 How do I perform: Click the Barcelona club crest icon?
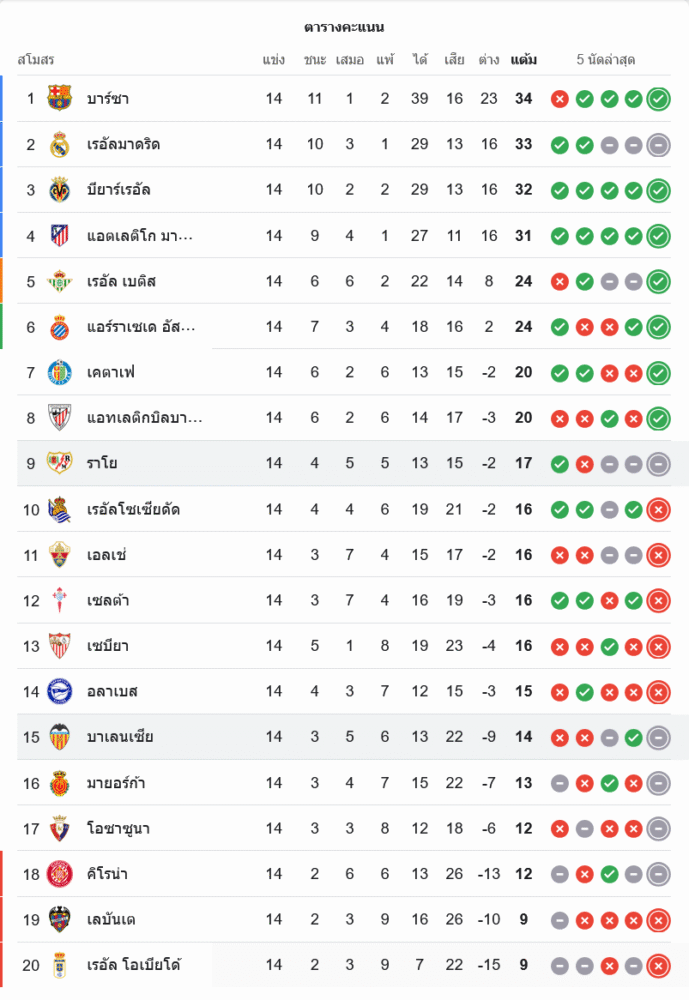click(60, 98)
